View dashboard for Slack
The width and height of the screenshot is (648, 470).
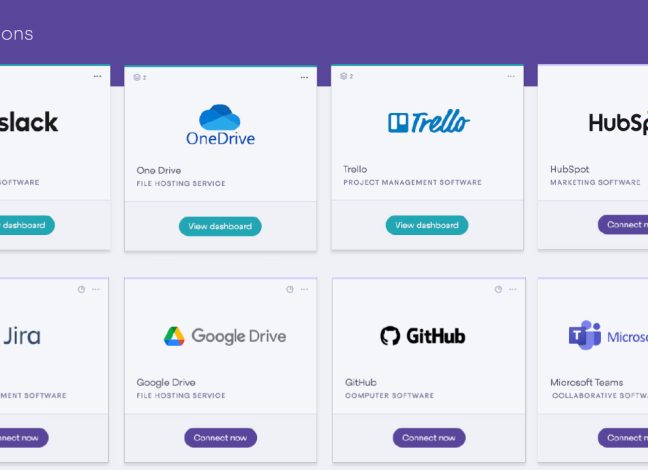pos(27,225)
